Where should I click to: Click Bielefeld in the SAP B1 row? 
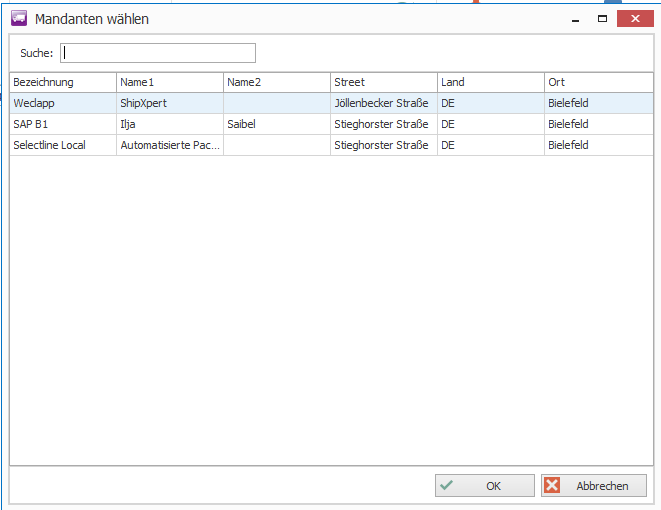click(599, 124)
